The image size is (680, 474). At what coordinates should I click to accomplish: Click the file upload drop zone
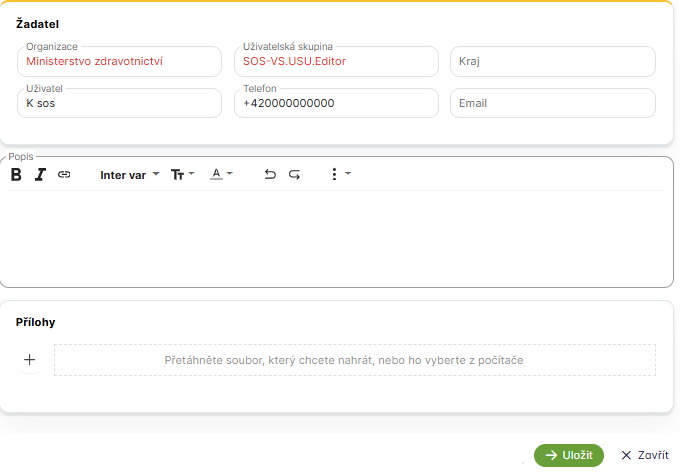pos(355,360)
